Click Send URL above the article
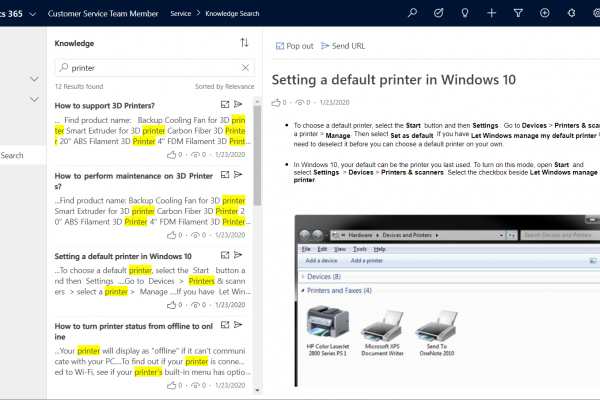Image resolution: width=600 pixels, height=400 pixels. [343, 46]
